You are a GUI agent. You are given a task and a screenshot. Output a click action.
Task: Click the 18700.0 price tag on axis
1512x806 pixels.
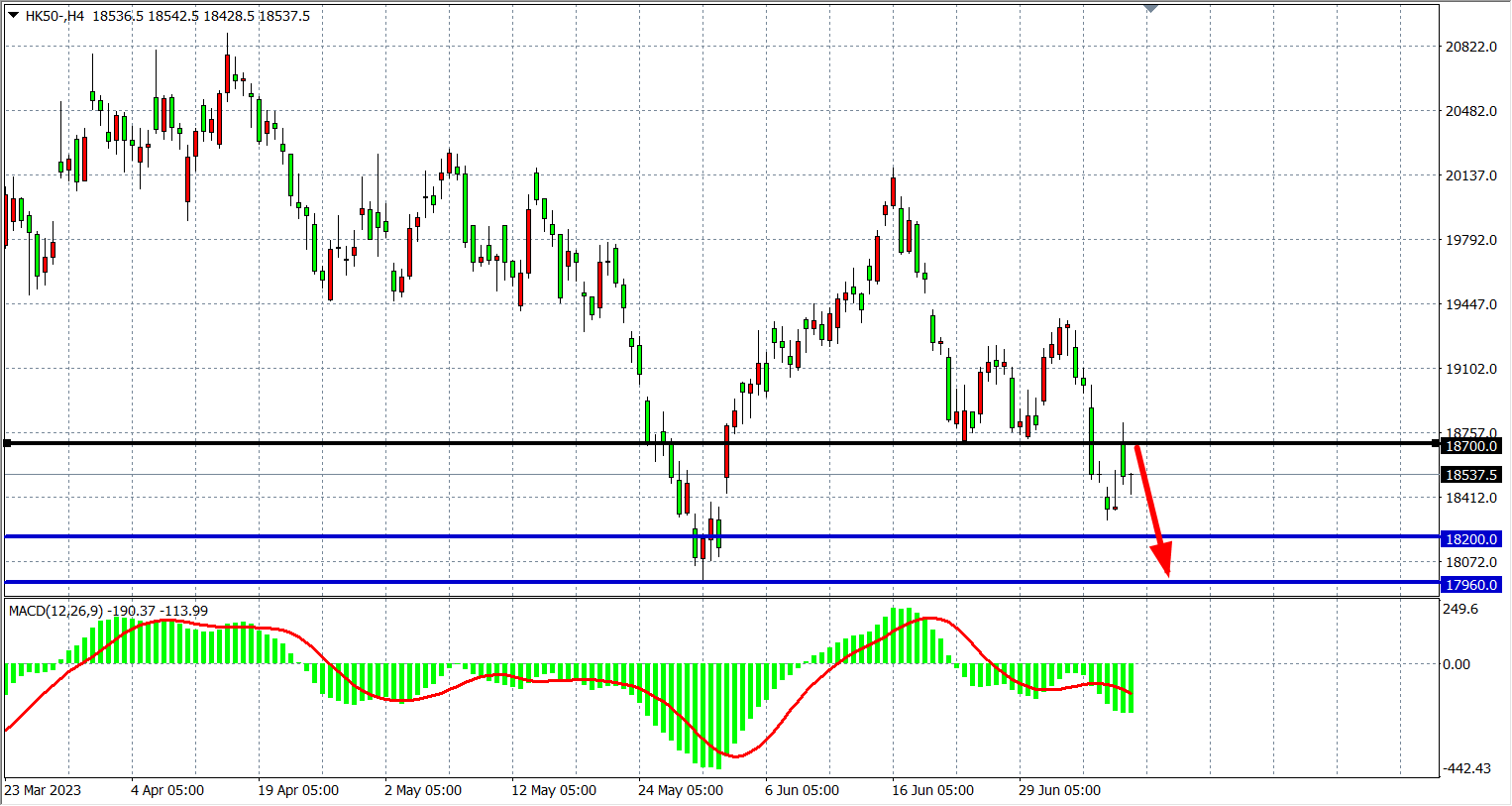pyautogui.click(x=1471, y=446)
